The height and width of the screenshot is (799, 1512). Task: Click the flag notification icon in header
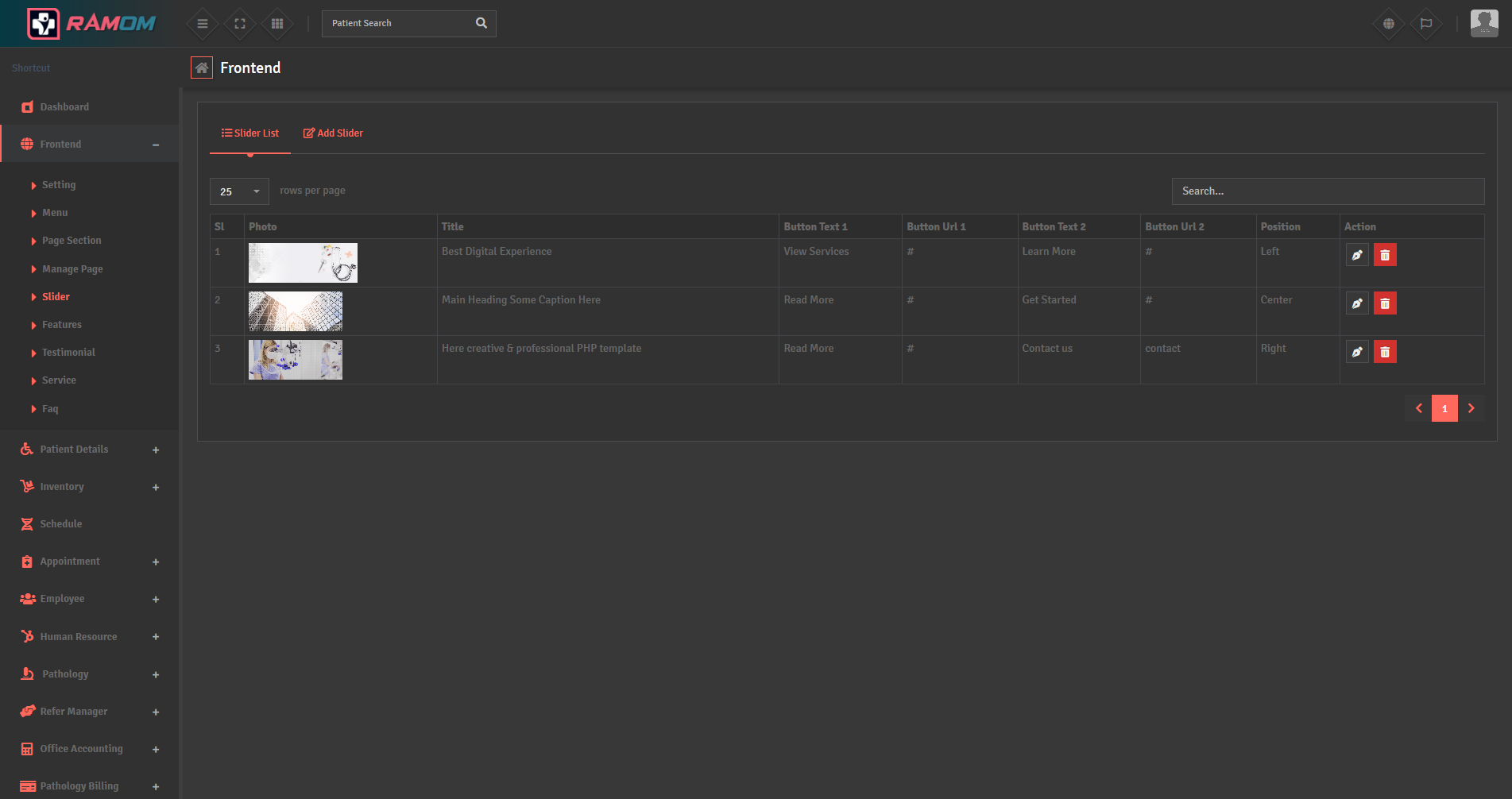pos(1426,23)
